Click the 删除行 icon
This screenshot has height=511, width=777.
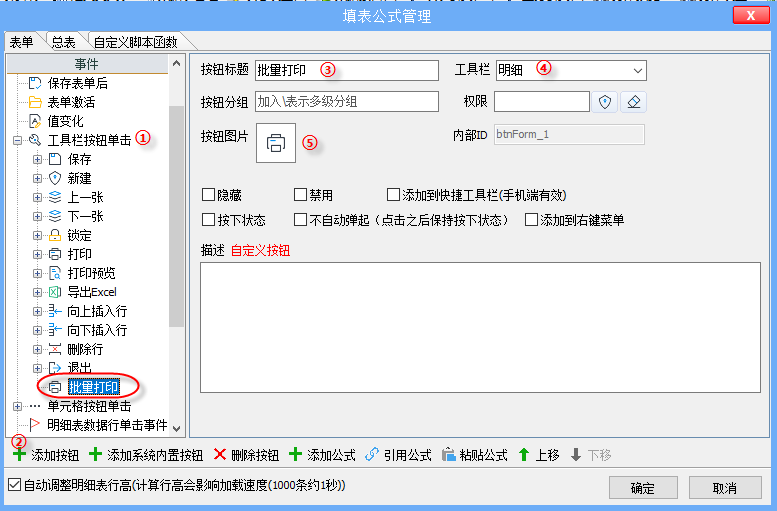point(55,349)
